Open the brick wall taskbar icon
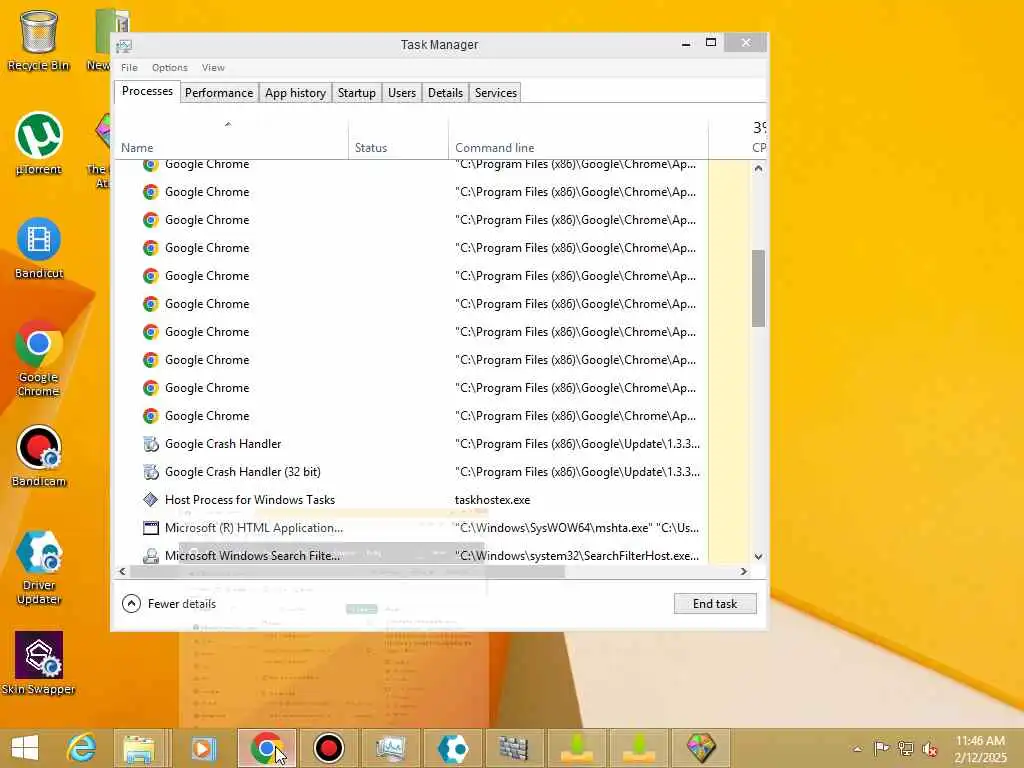The image size is (1024, 768). 513,748
